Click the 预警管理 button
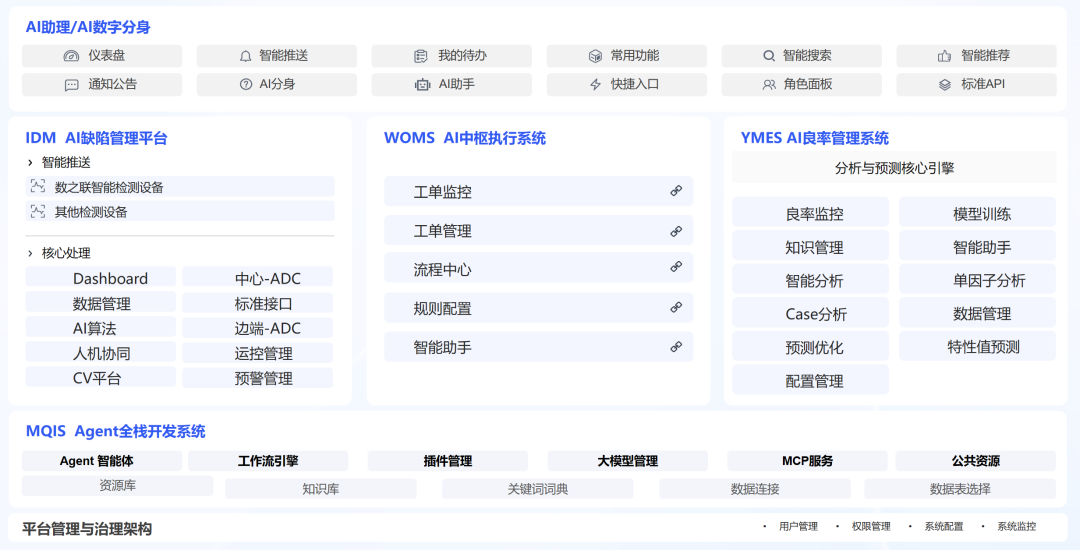The height and width of the screenshot is (550, 1080). tap(258, 377)
